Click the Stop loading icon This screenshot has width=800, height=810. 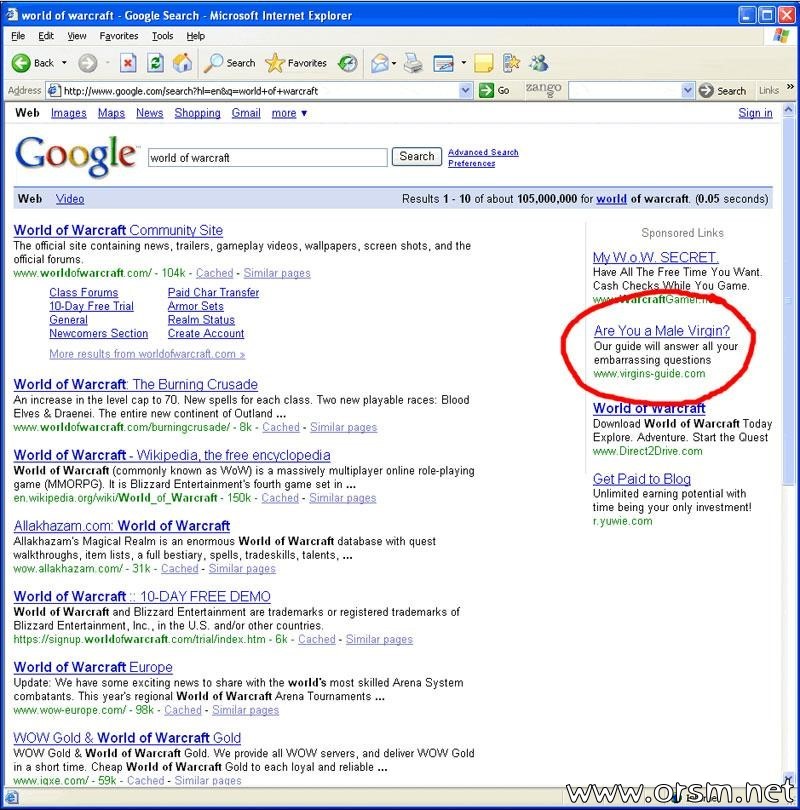pos(128,63)
